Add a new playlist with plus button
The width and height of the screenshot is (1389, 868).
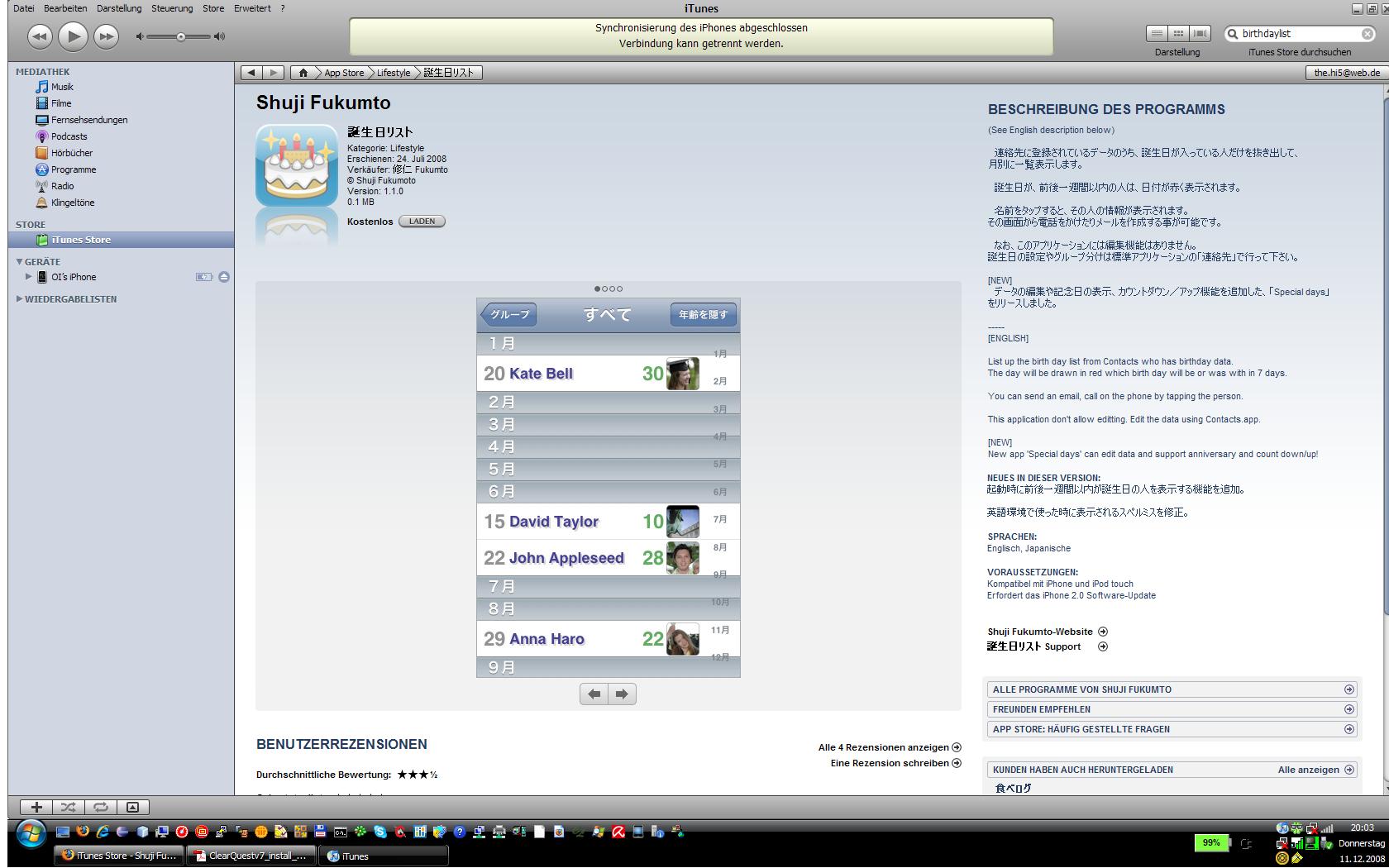(36, 807)
